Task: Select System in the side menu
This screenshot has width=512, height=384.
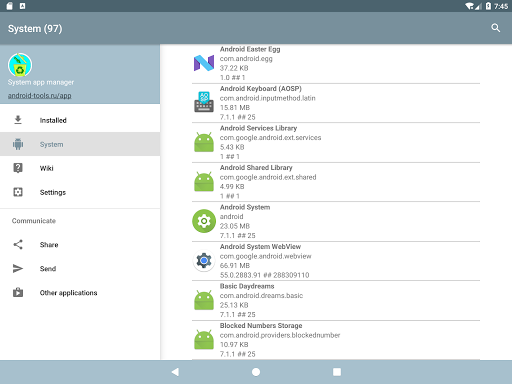Action: tap(80, 144)
